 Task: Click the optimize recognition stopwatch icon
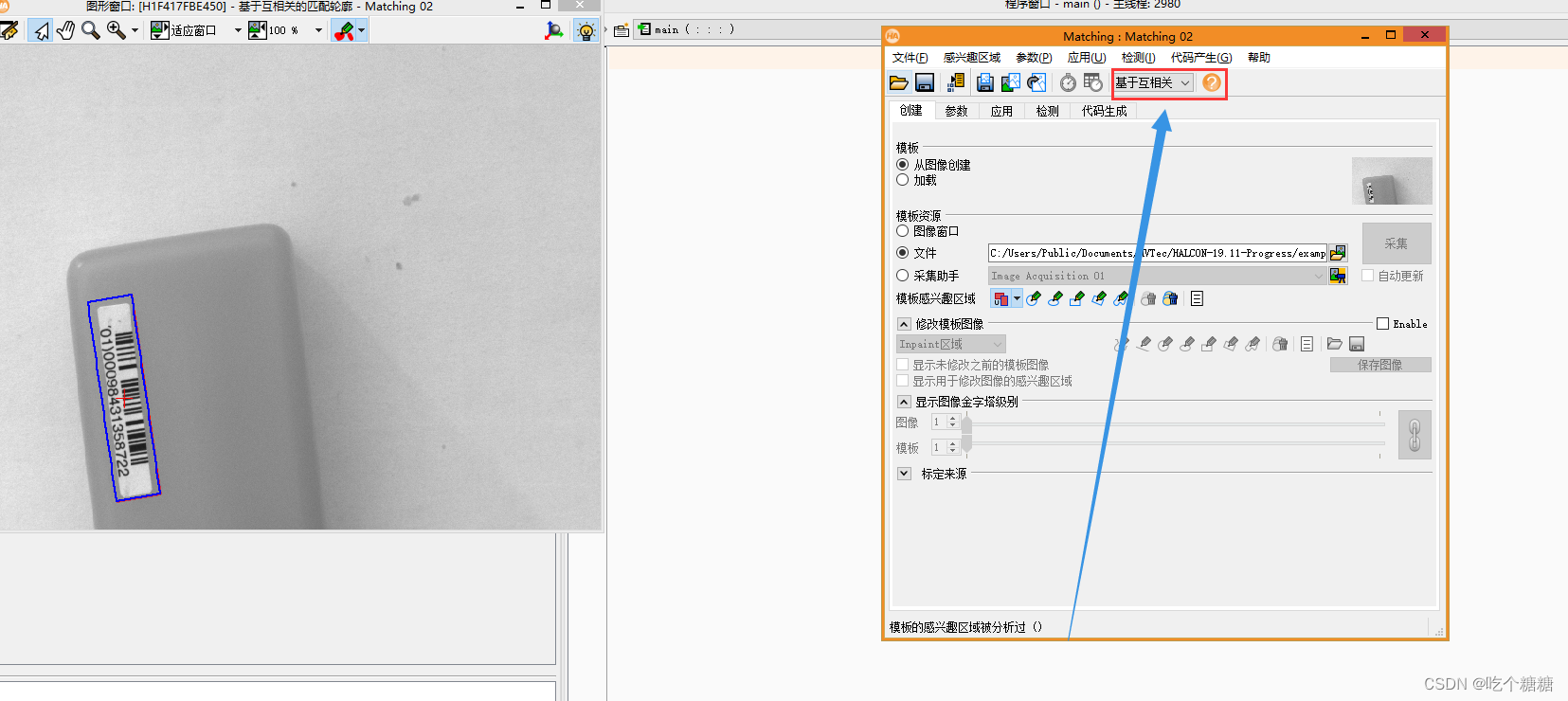1068,83
